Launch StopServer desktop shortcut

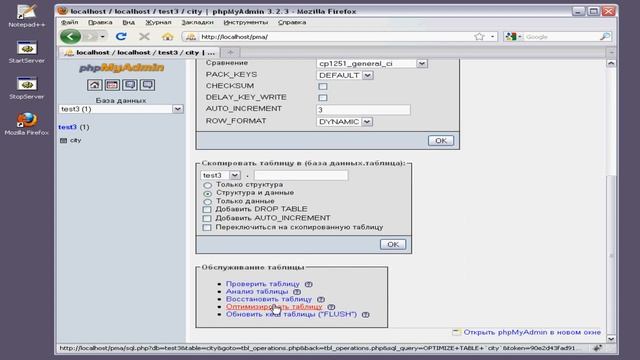pyautogui.click(x=27, y=88)
